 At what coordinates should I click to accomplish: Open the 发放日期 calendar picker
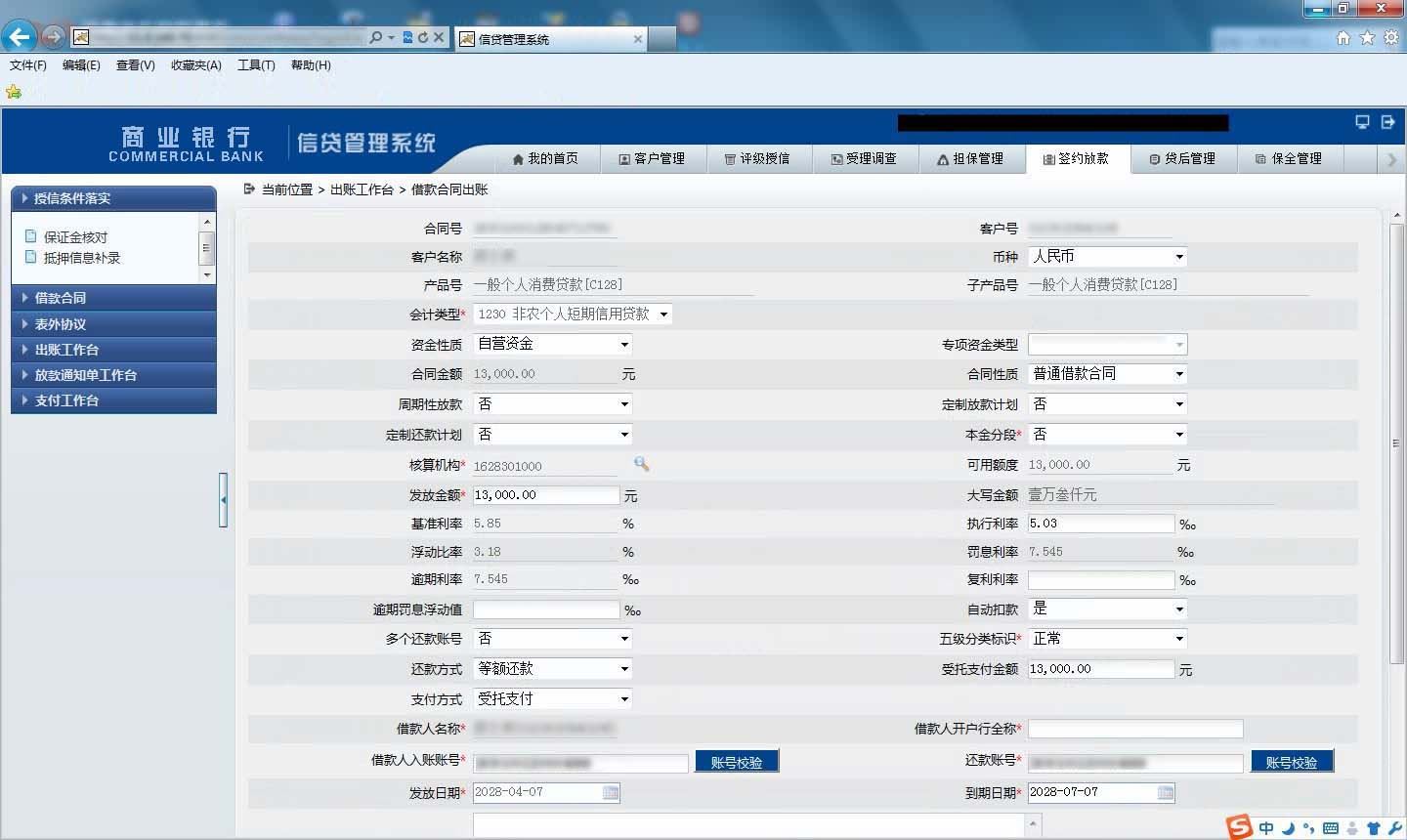[x=611, y=792]
